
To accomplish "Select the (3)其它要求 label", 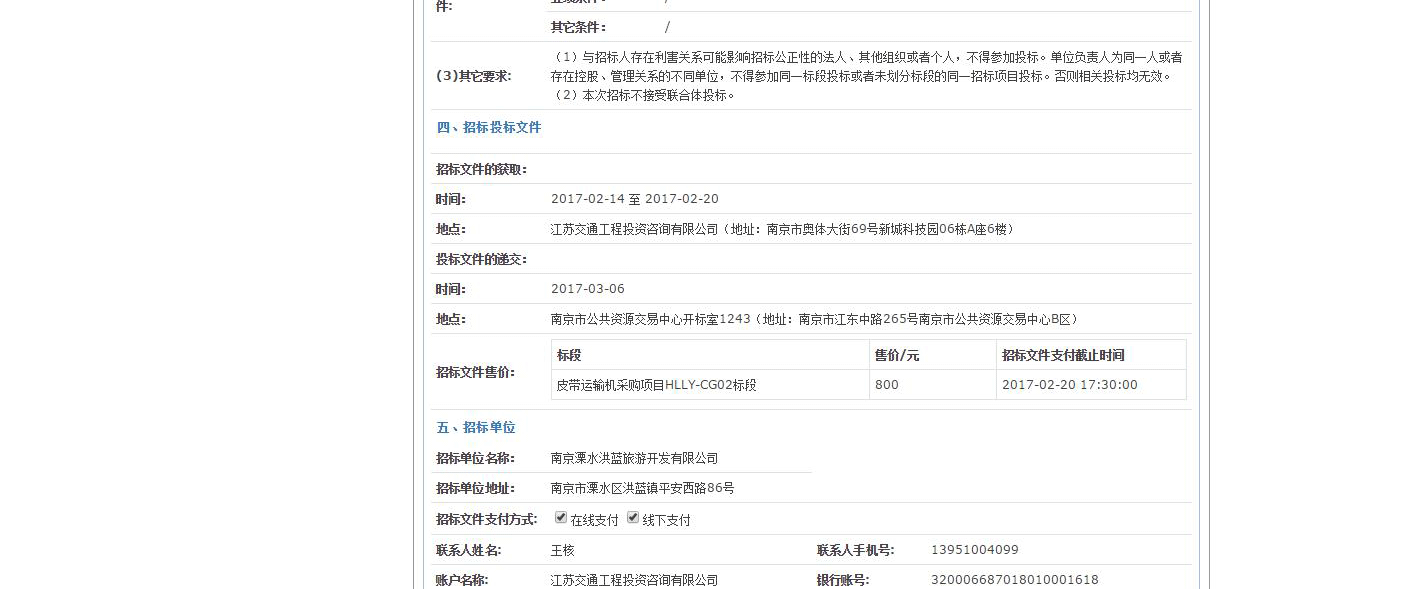I will [x=473, y=76].
